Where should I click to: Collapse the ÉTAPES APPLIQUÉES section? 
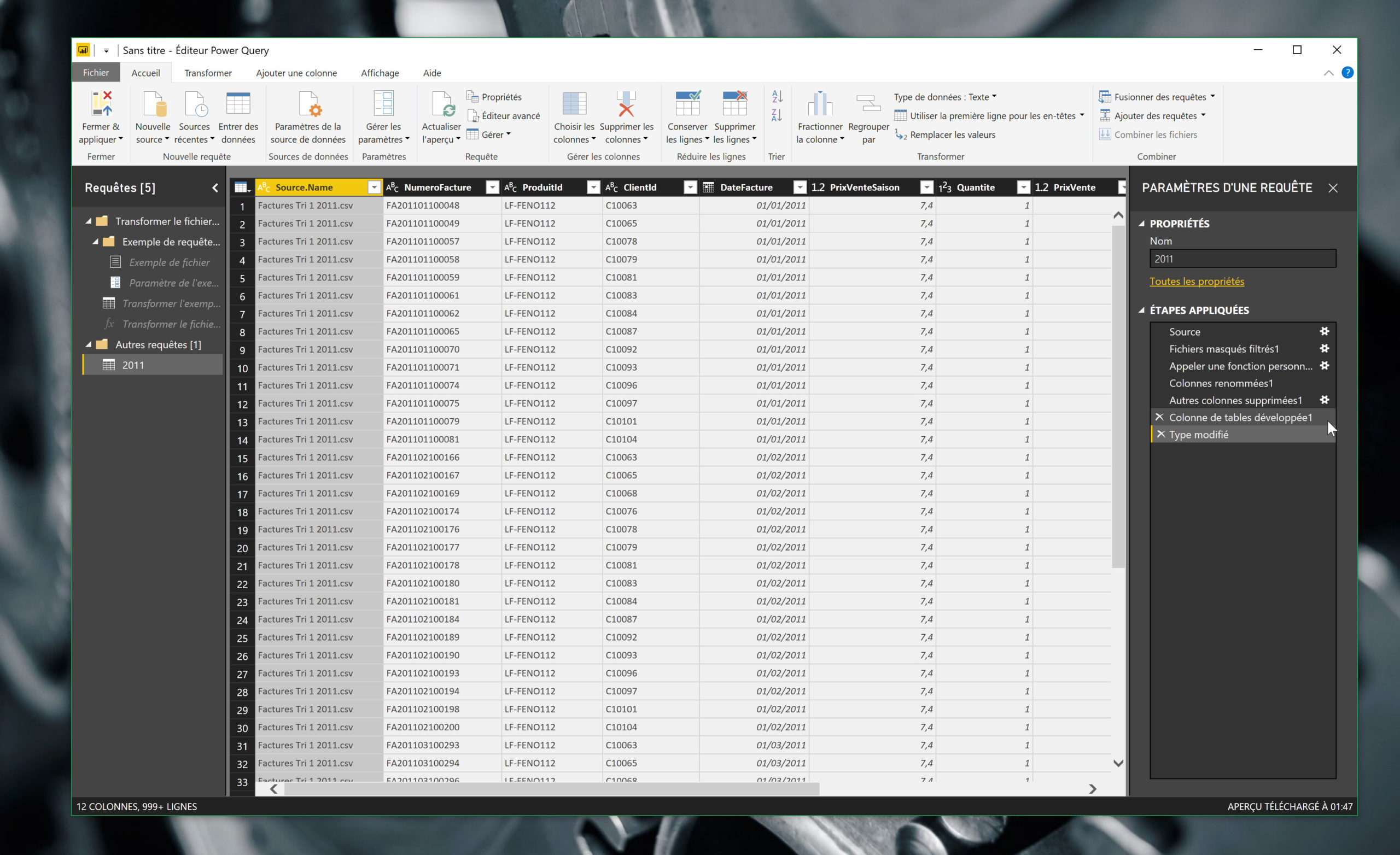[1142, 309]
